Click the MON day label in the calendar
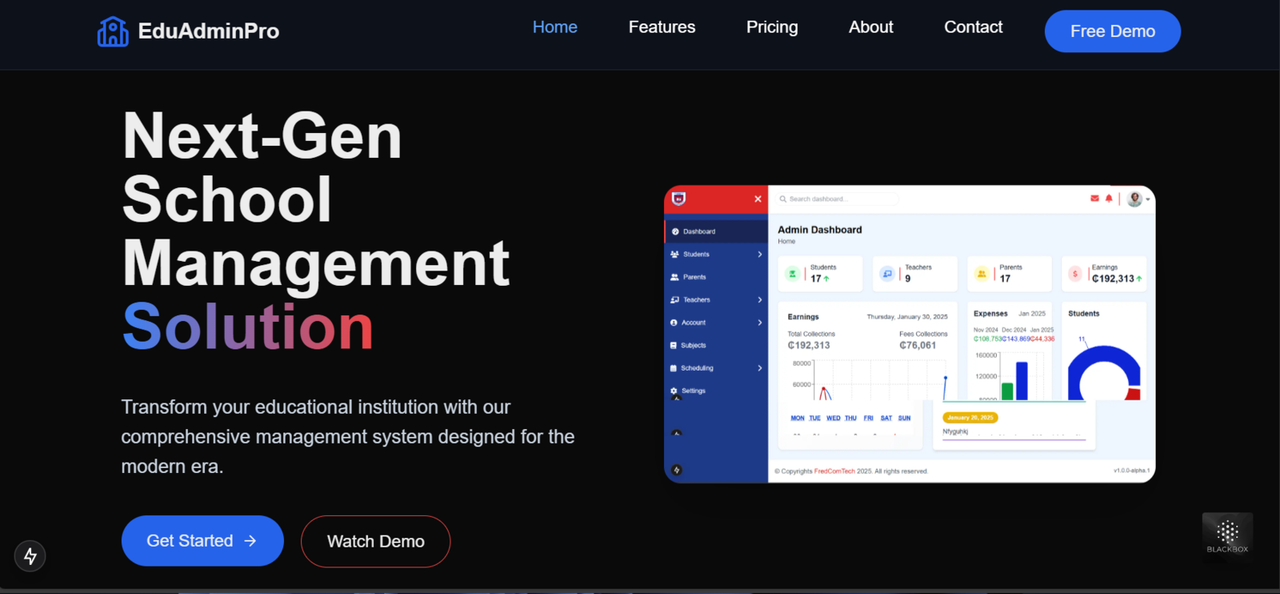This screenshot has width=1280, height=594. click(797, 418)
